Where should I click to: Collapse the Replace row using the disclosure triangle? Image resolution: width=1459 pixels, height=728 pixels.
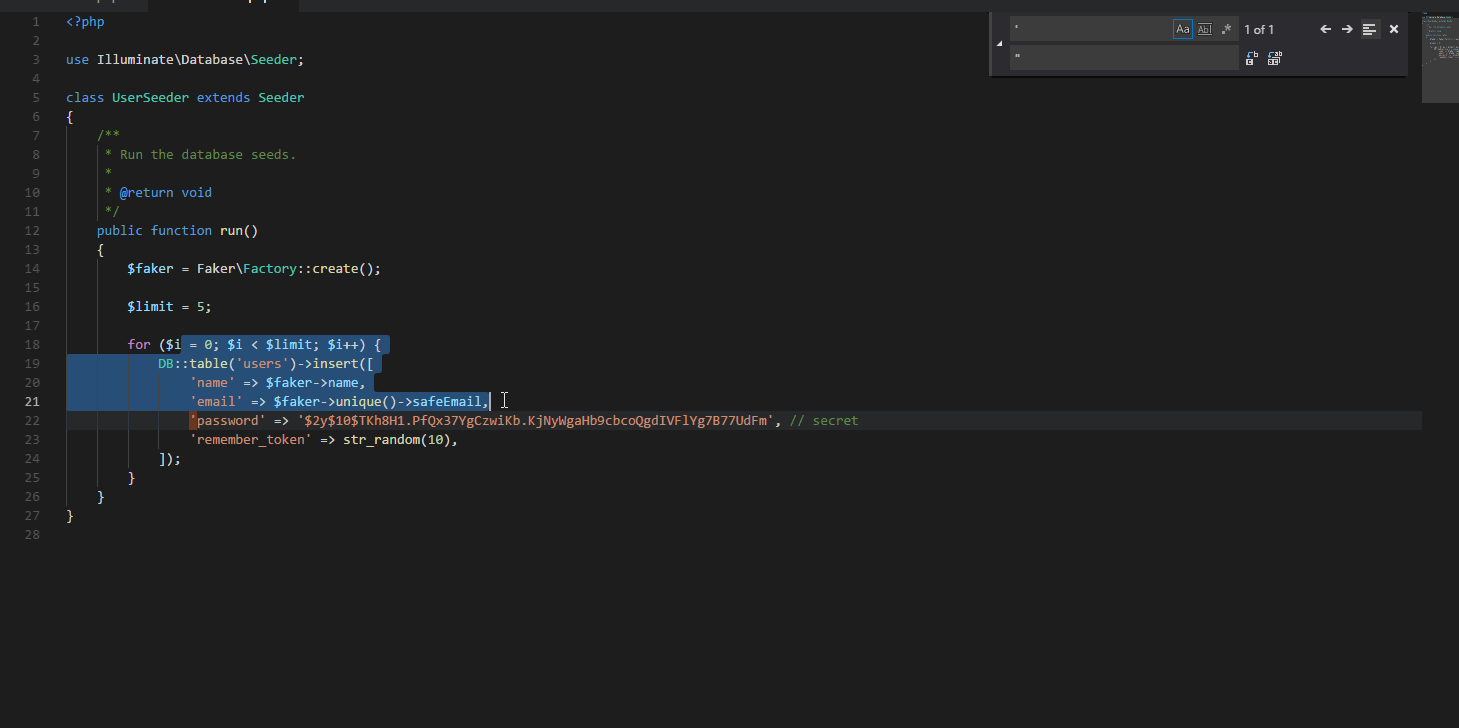[997, 44]
